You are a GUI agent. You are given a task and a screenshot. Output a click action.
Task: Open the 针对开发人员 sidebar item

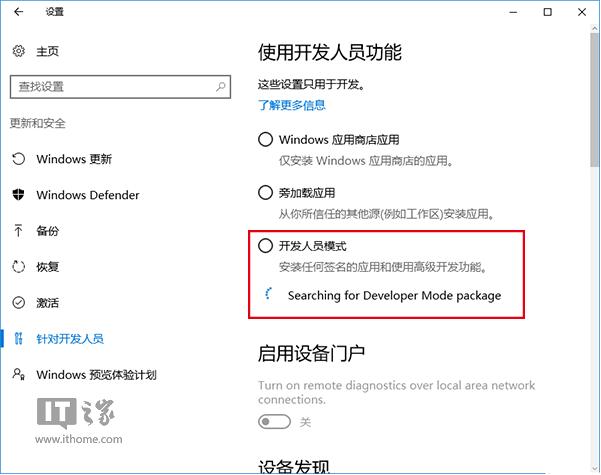(x=69, y=339)
